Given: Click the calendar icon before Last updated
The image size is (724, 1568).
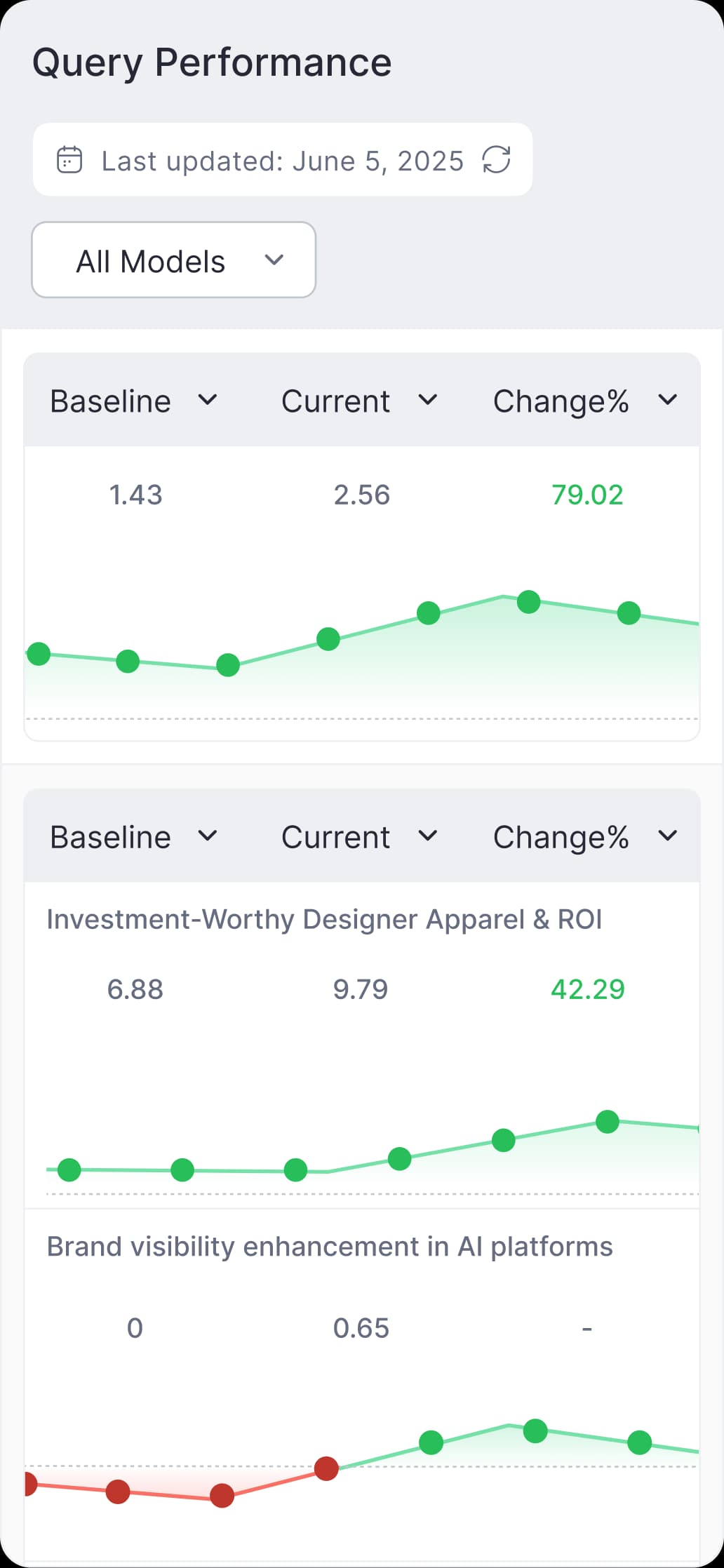Looking at the screenshot, I should (69, 160).
